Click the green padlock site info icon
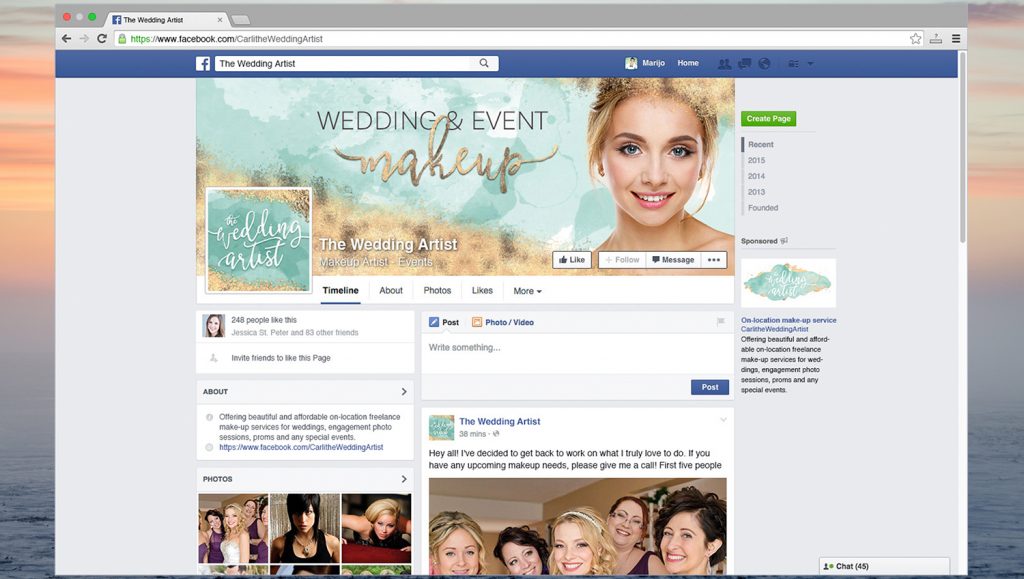This screenshot has height=579, width=1024. pos(121,39)
